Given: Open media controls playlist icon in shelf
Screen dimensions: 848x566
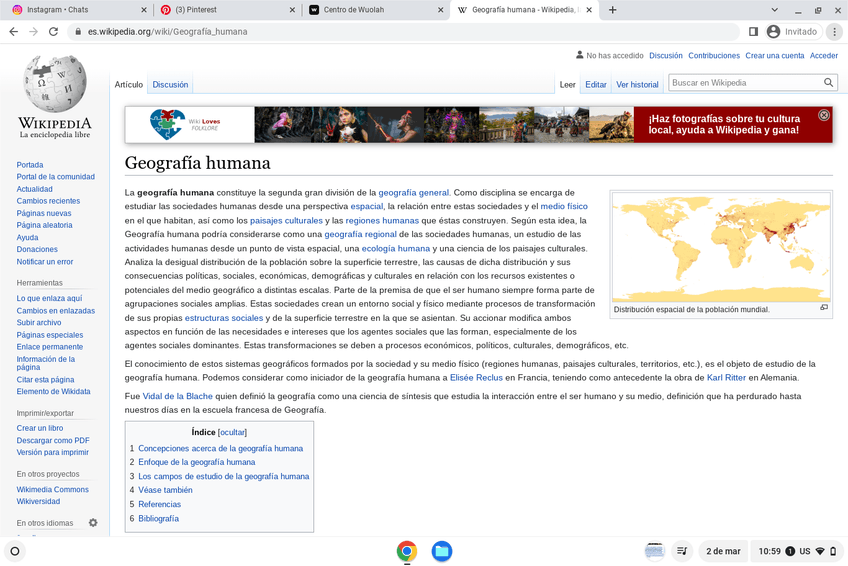Looking at the screenshot, I should pos(683,551).
